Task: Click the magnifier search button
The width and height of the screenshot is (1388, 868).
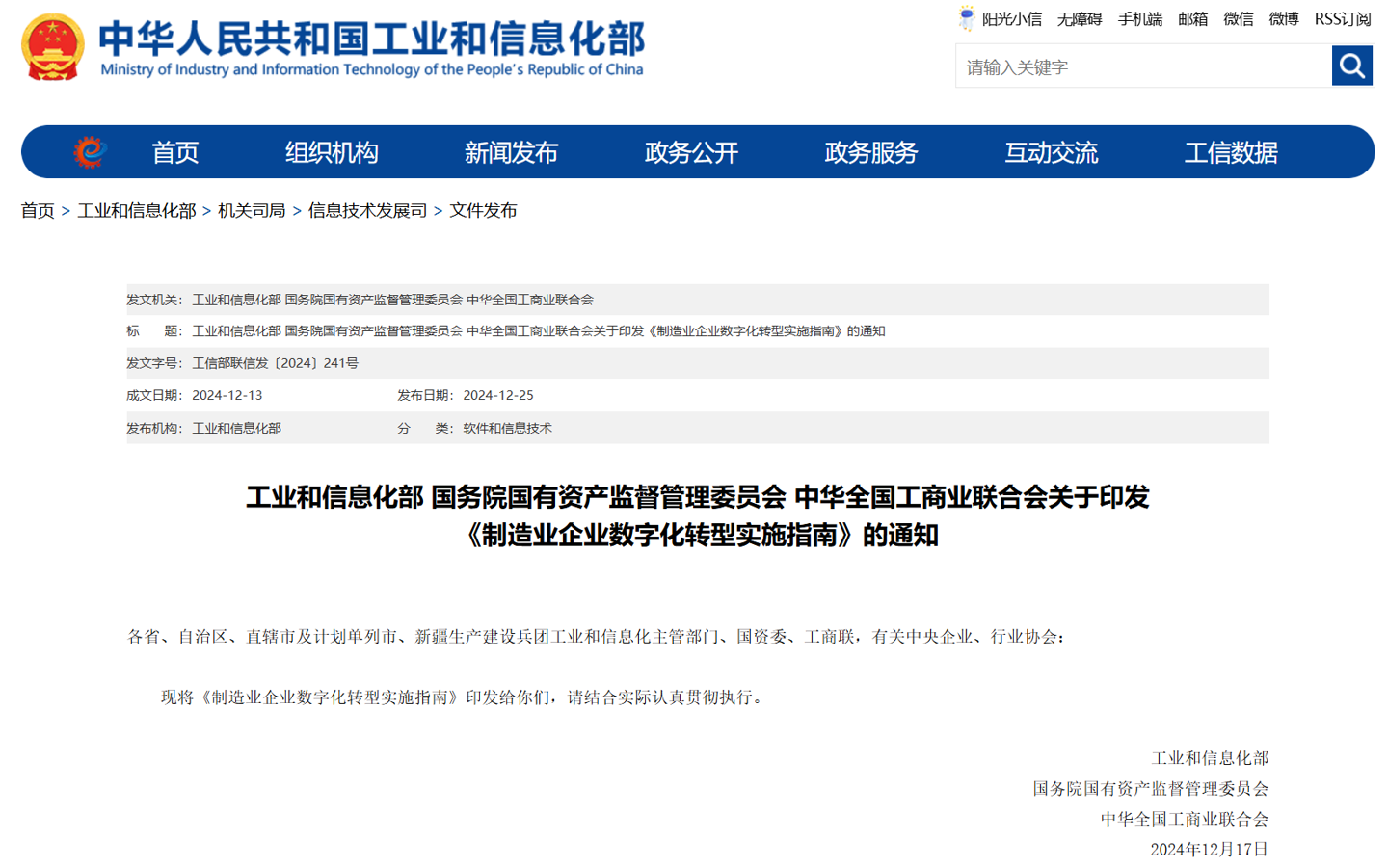Action: (1351, 66)
